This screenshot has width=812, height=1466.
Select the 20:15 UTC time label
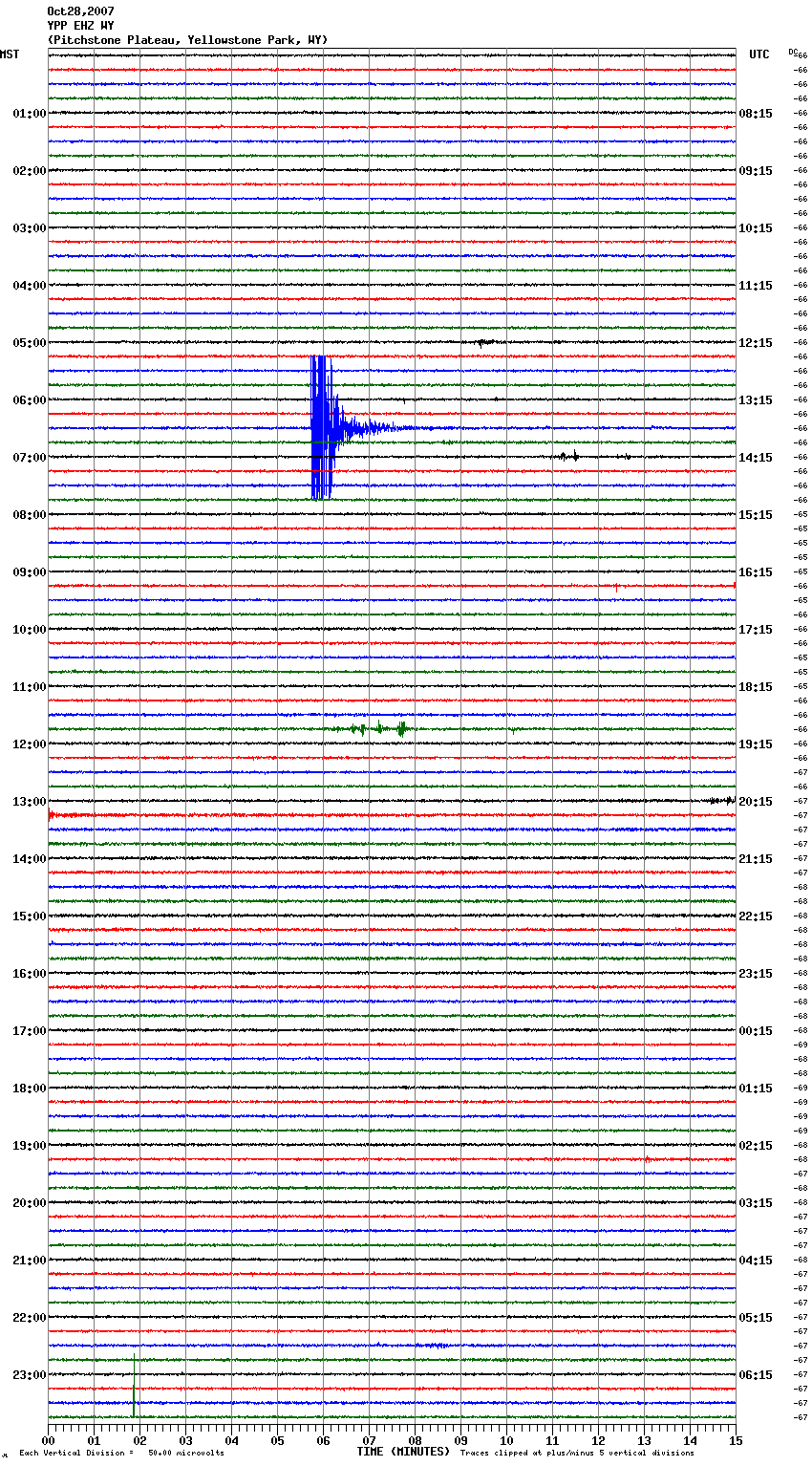[x=756, y=802]
